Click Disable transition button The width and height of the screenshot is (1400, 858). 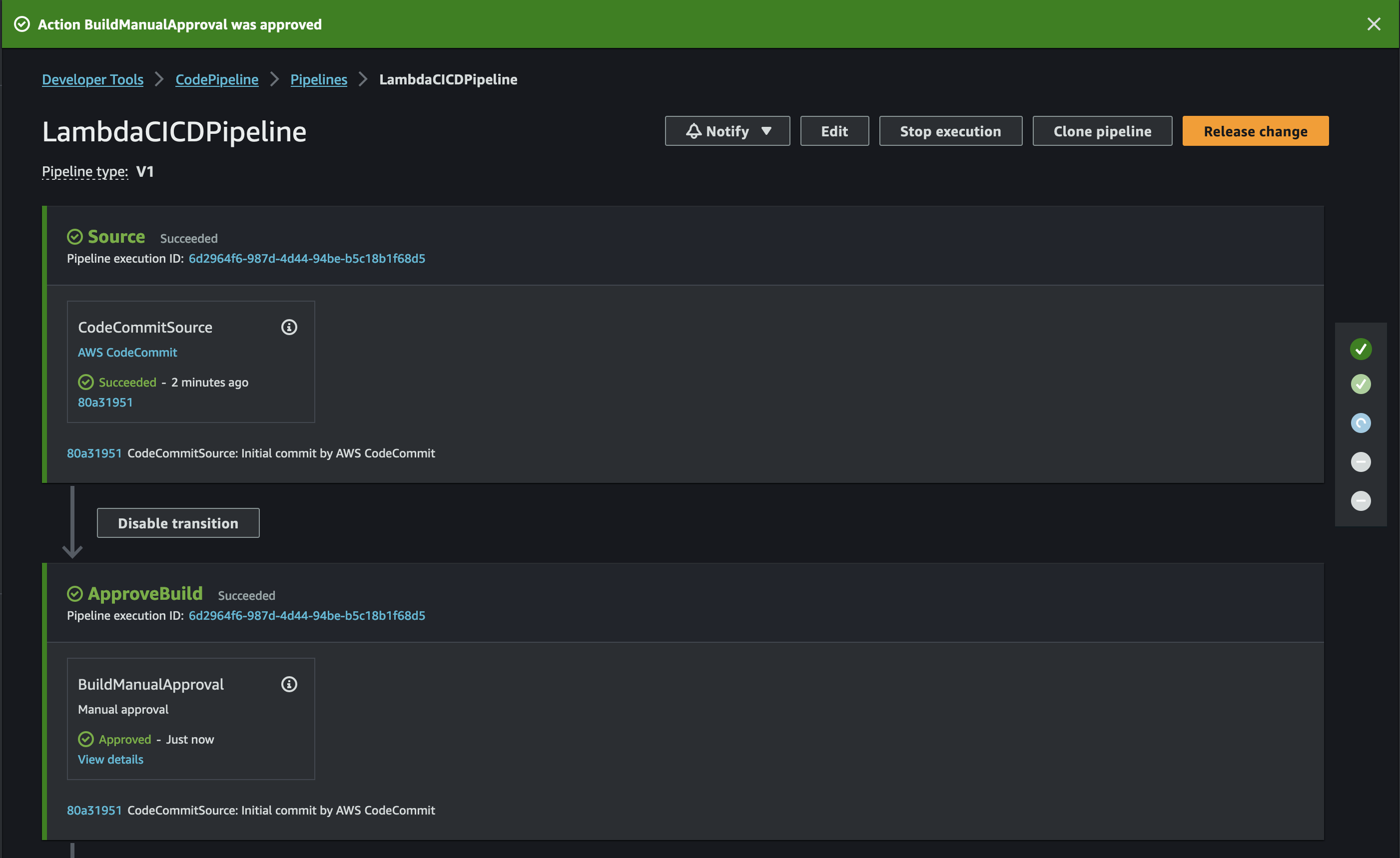pos(178,523)
